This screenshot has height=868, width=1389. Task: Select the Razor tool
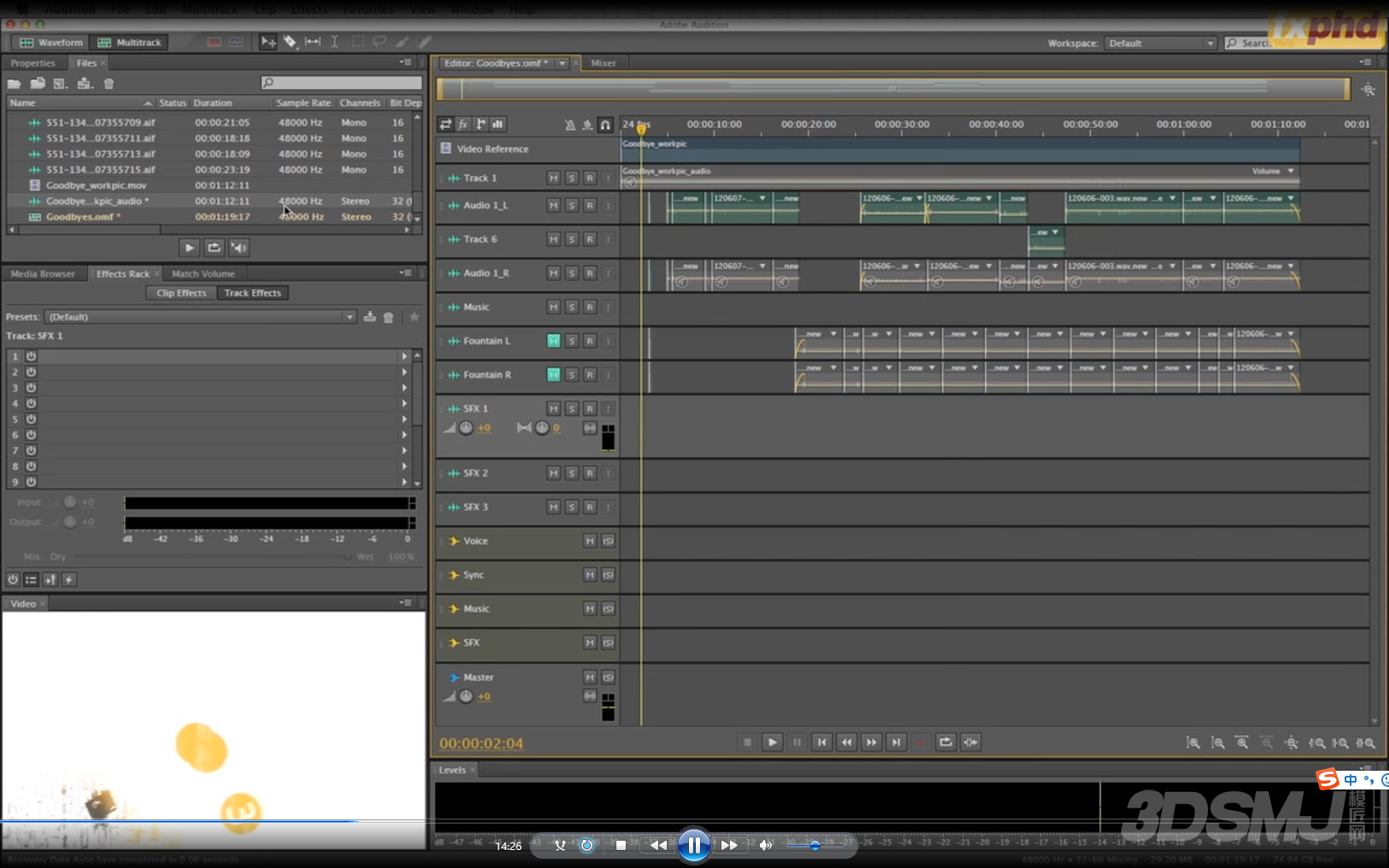(290, 42)
